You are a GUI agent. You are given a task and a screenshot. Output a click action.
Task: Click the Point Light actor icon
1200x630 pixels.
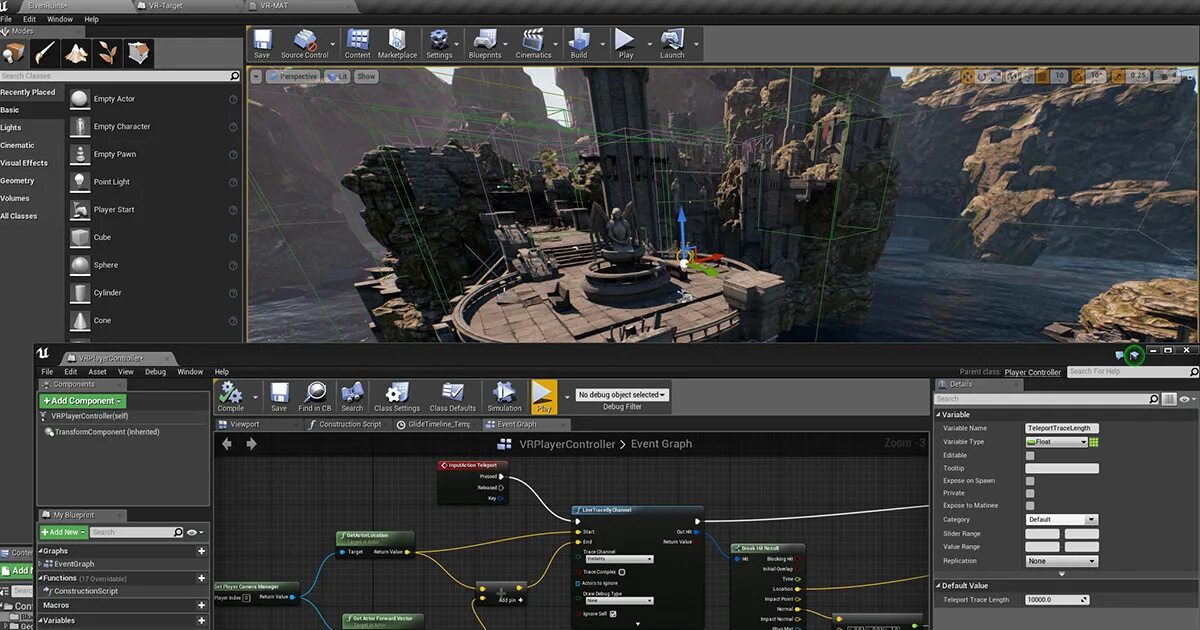[80, 182]
